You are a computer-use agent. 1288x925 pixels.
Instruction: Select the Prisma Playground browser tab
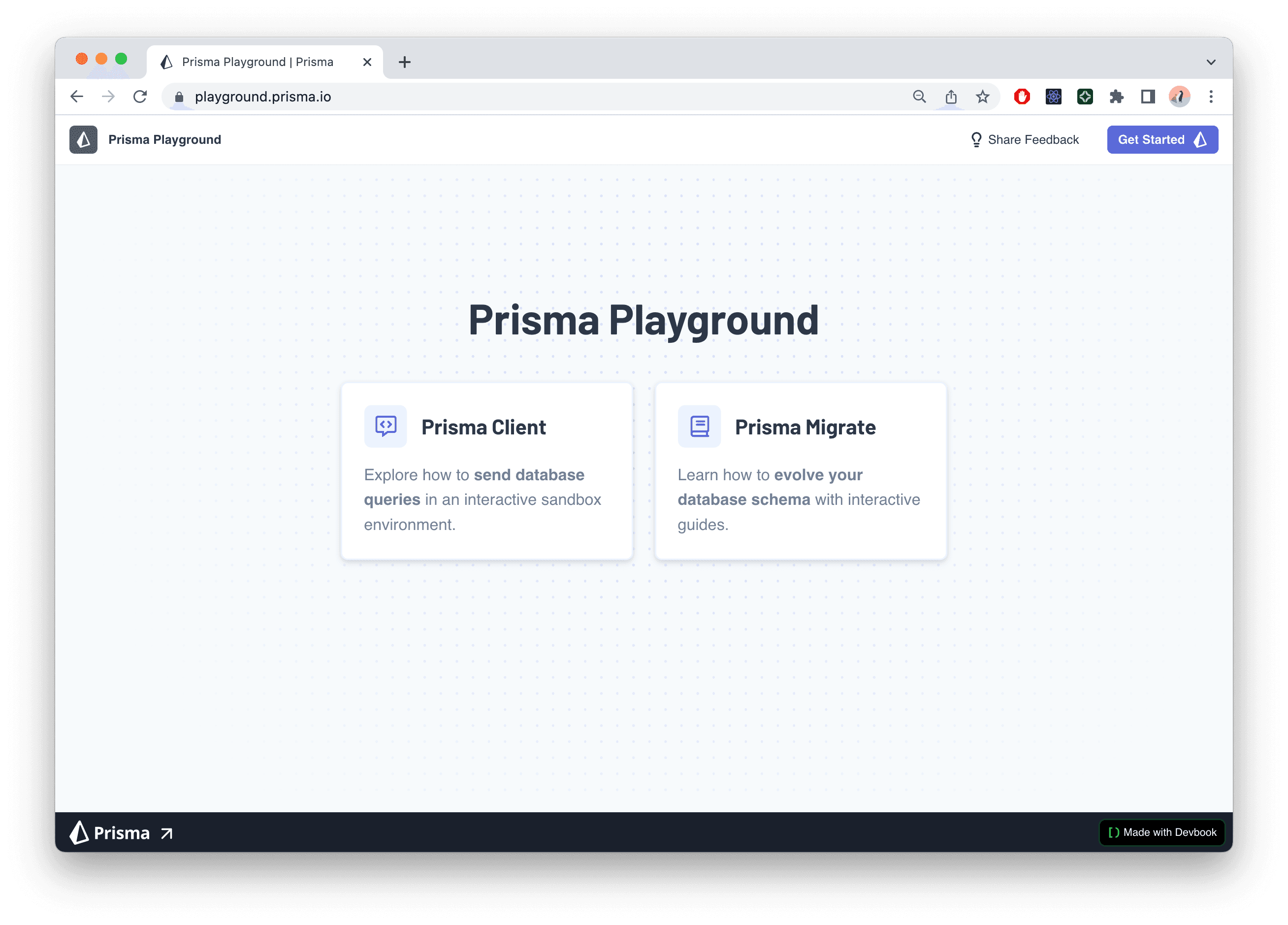click(258, 62)
